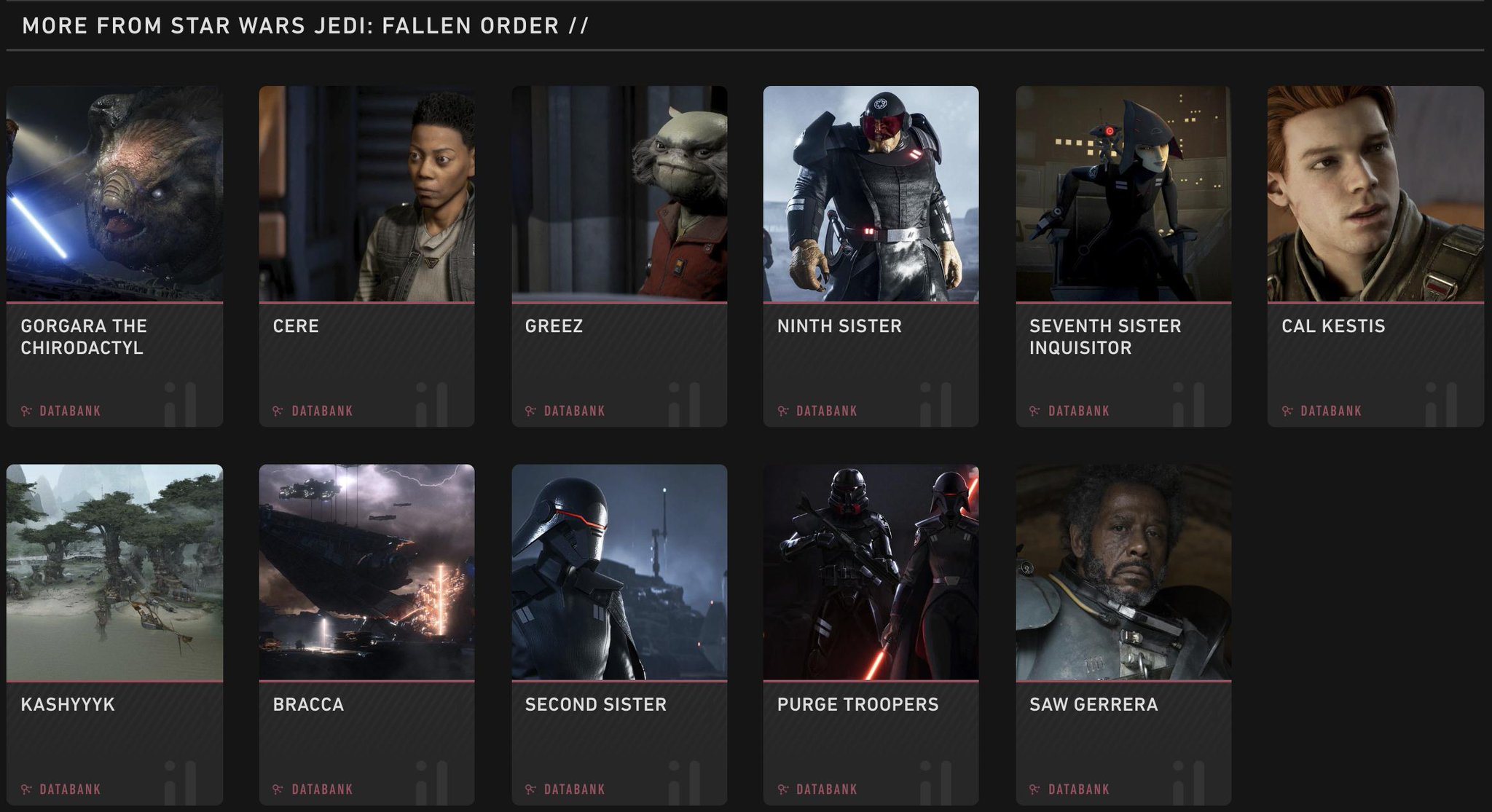Open the Purge Troopers title link
Image resolution: width=1492 pixels, height=812 pixels.
pos(858,704)
